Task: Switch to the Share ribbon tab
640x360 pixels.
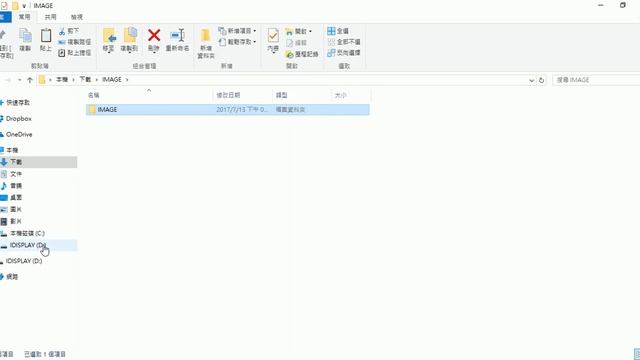Action: 51,17
